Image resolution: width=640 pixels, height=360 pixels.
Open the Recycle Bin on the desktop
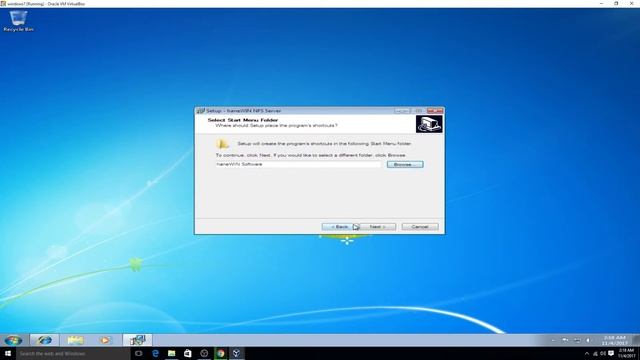(x=18, y=21)
